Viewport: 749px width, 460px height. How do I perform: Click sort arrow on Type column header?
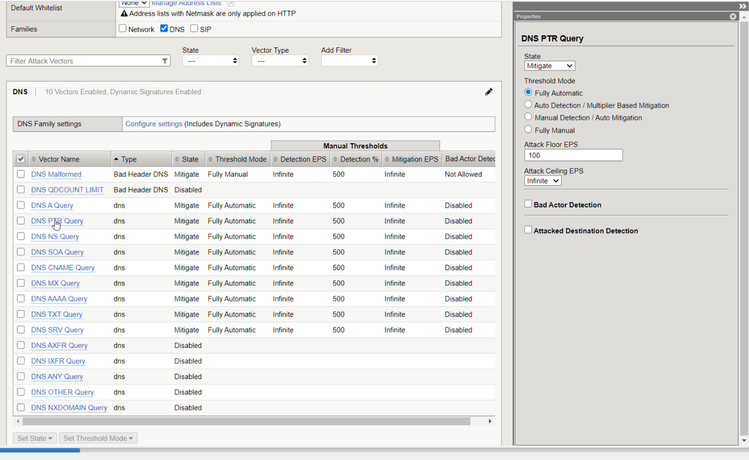click(x=116, y=159)
